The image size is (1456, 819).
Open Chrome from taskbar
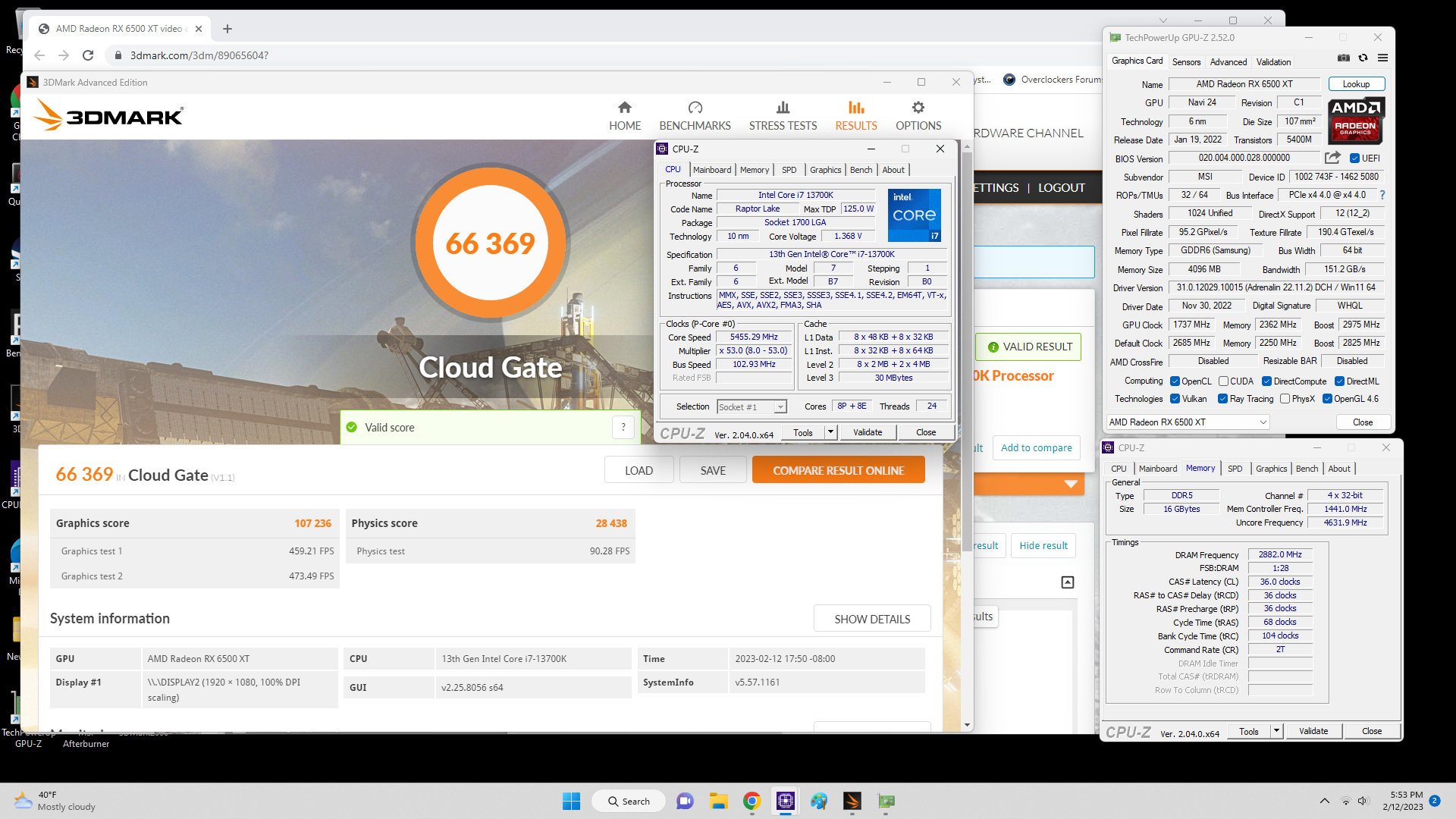pos(752,801)
